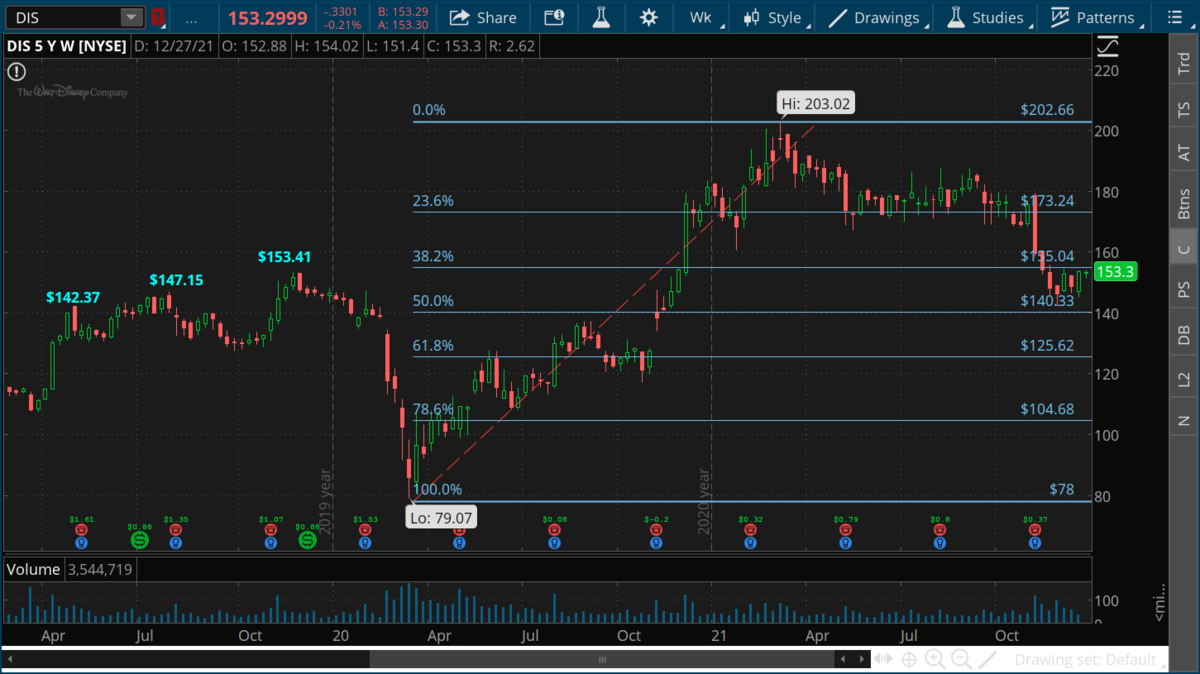Click the blue lightbulb icon under $1.53
This screenshot has width=1200, height=674.
[365, 542]
